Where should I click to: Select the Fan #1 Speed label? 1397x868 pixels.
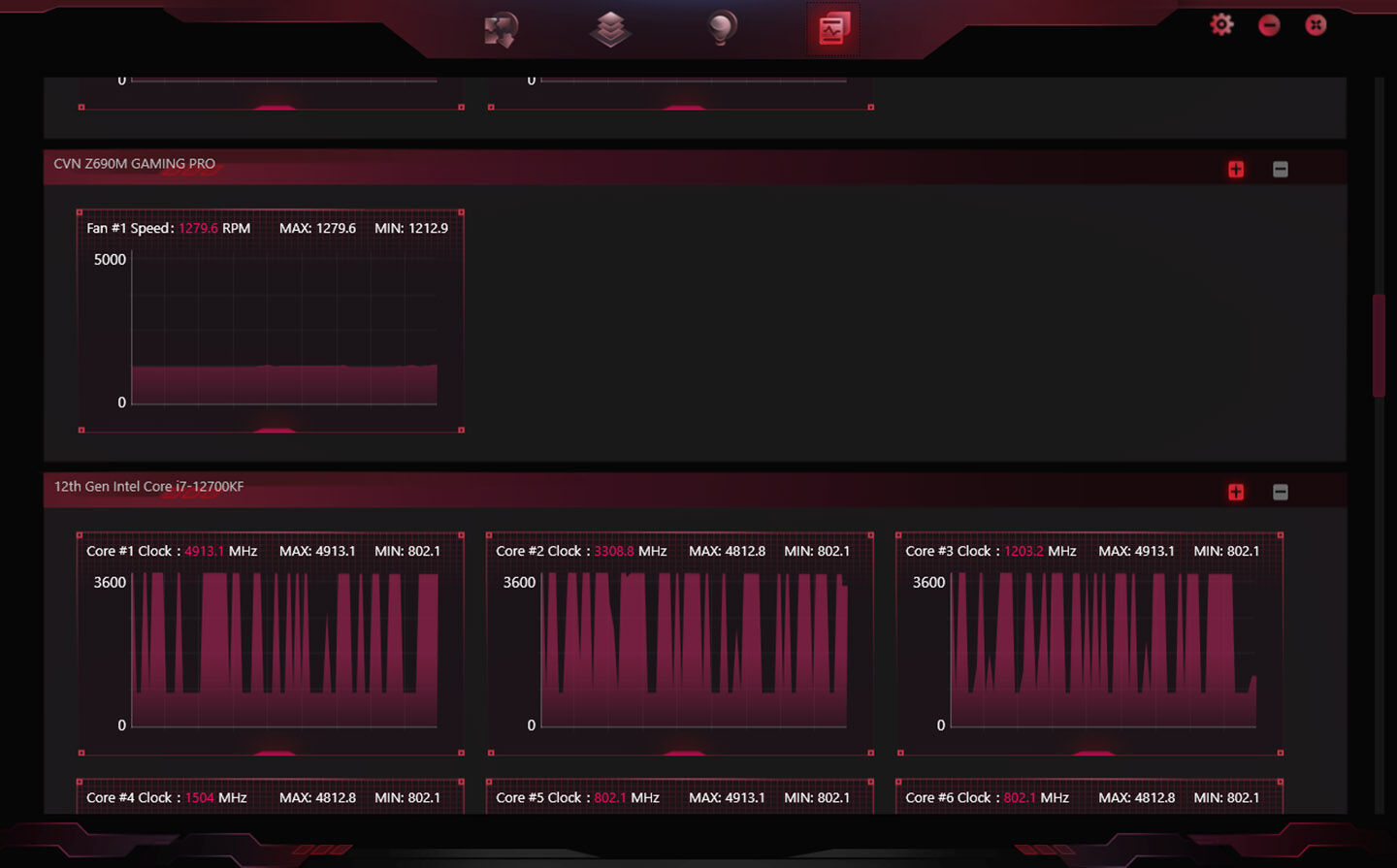point(130,228)
